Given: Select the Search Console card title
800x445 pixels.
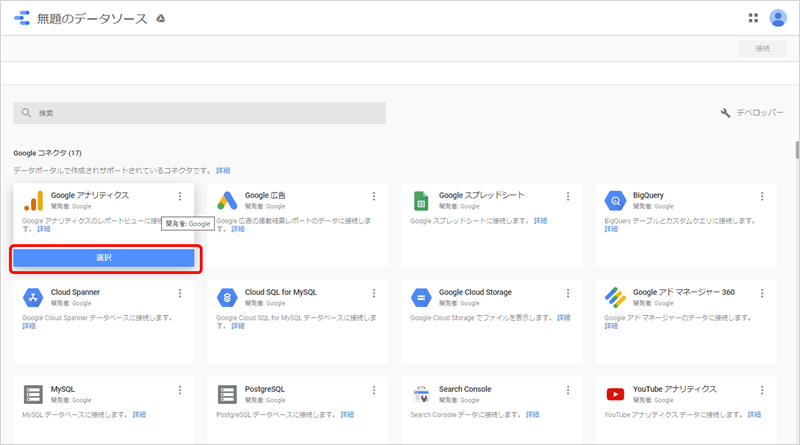Looking at the screenshot, I should click(465, 389).
